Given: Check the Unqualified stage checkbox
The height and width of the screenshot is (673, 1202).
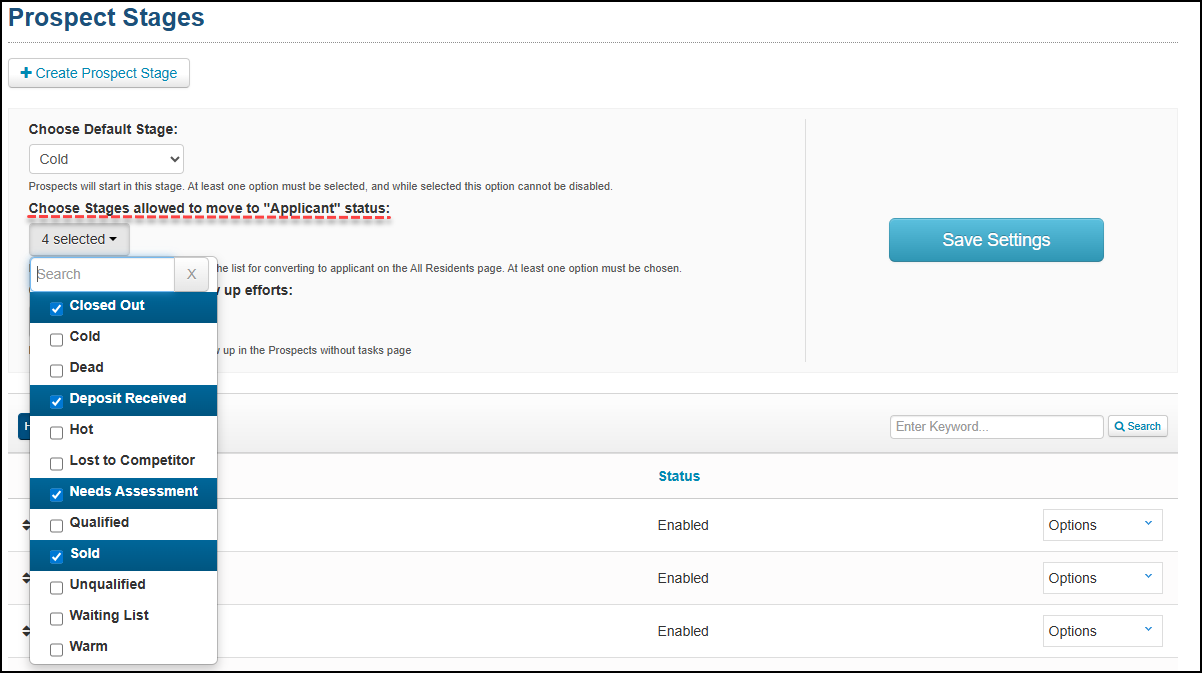Looking at the screenshot, I should click(57, 586).
